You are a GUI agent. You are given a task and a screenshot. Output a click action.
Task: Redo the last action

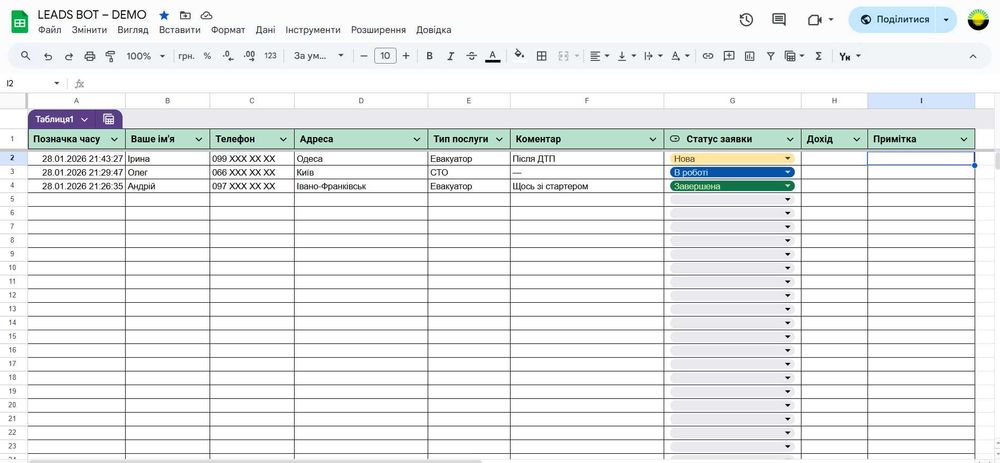tap(69, 56)
